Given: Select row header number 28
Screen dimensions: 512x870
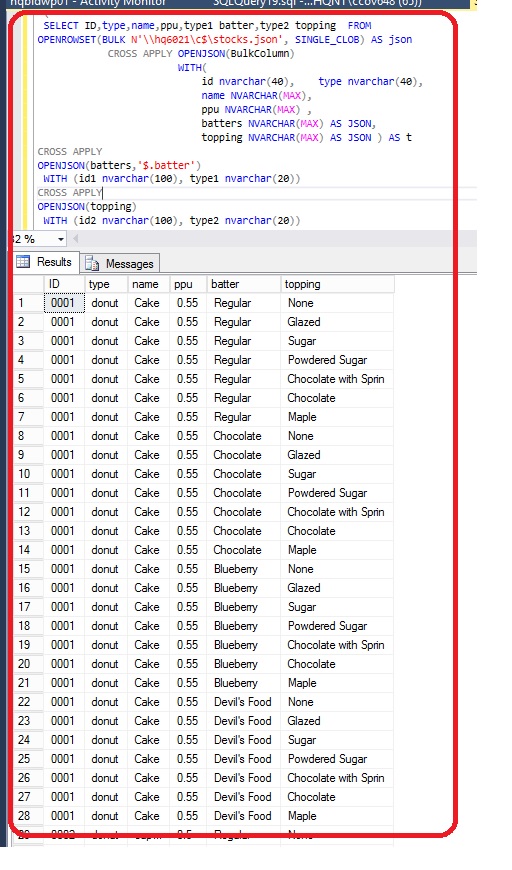Looking at the screenshot, I should point(29,816).
